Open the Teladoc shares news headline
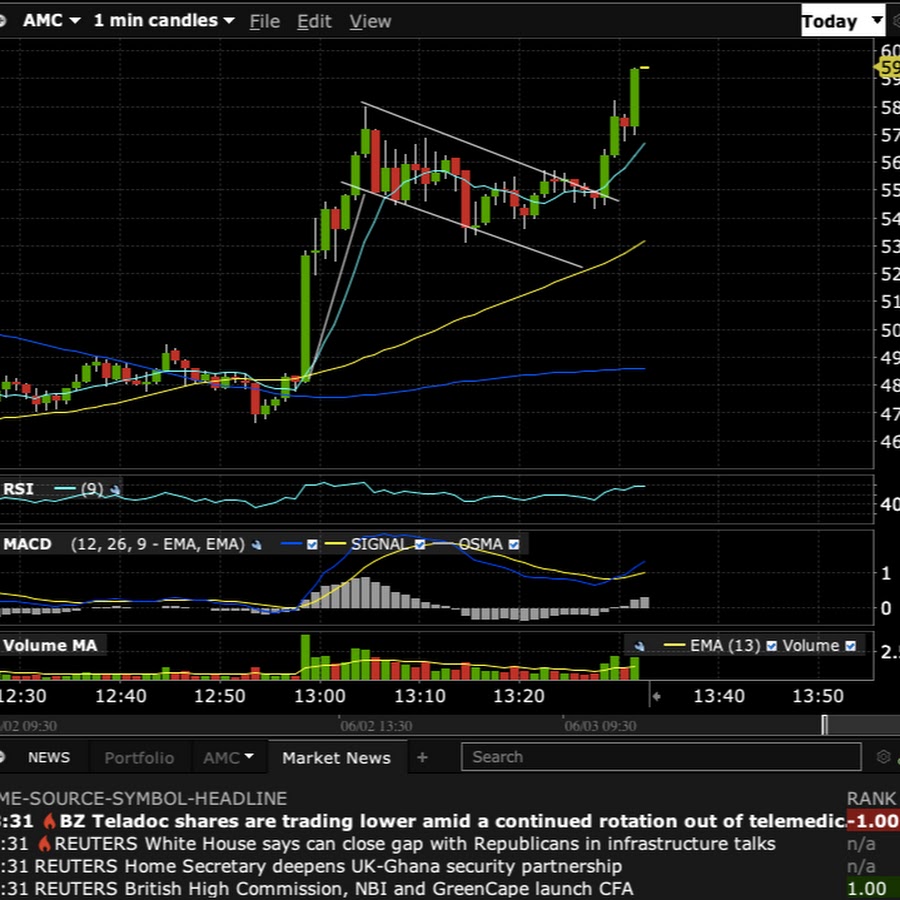The height and width of the screenshot is (900, 900). [x=450, y=821]
